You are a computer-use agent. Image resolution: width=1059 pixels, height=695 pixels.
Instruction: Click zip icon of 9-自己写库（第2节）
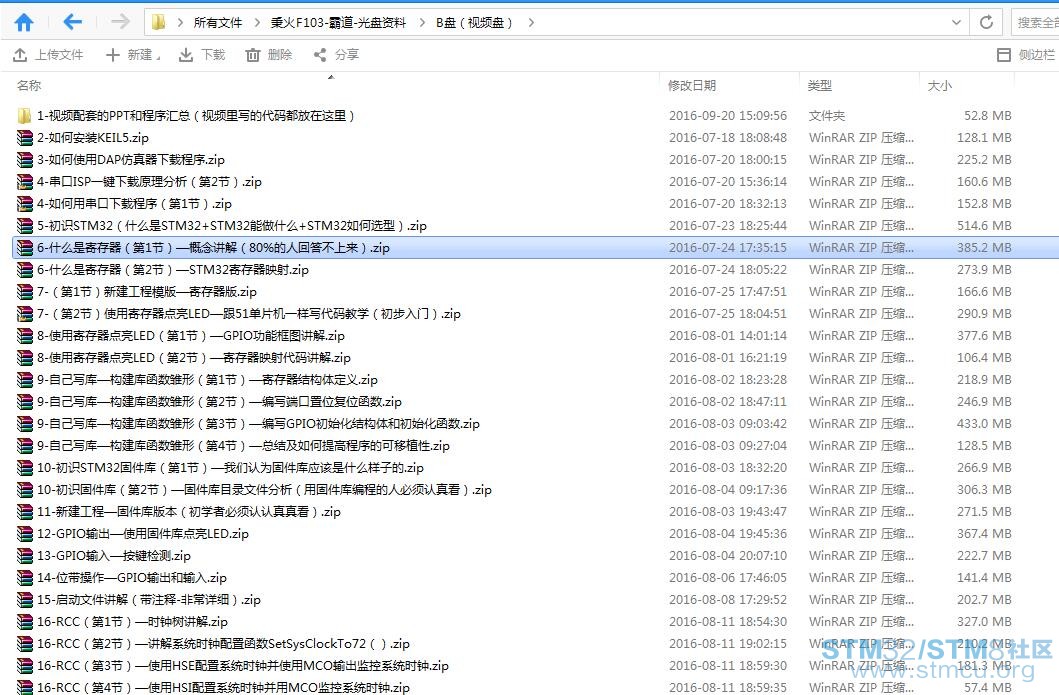click(24, 402)
